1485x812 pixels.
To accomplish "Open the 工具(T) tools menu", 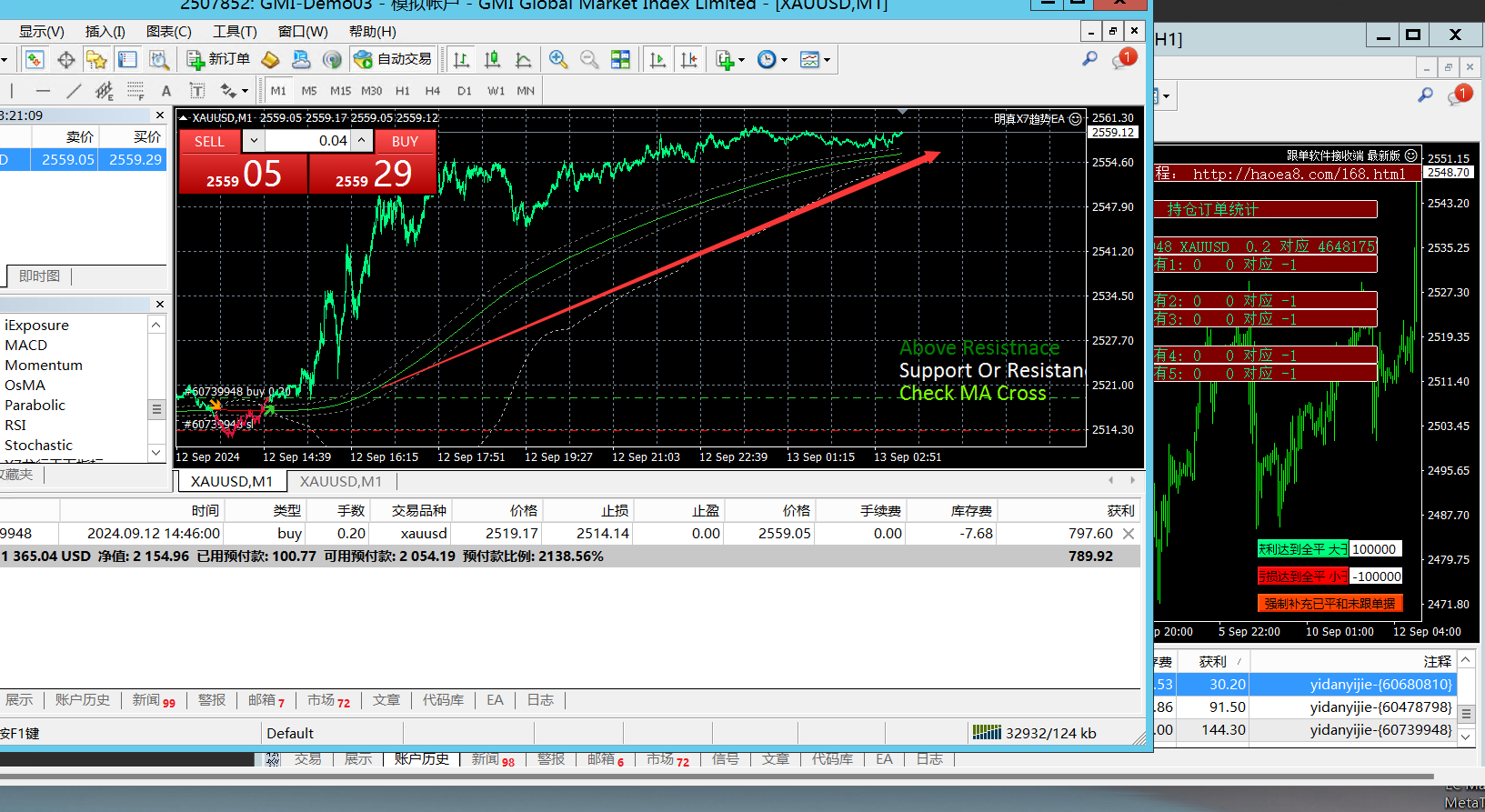I will tap(235, 32).
